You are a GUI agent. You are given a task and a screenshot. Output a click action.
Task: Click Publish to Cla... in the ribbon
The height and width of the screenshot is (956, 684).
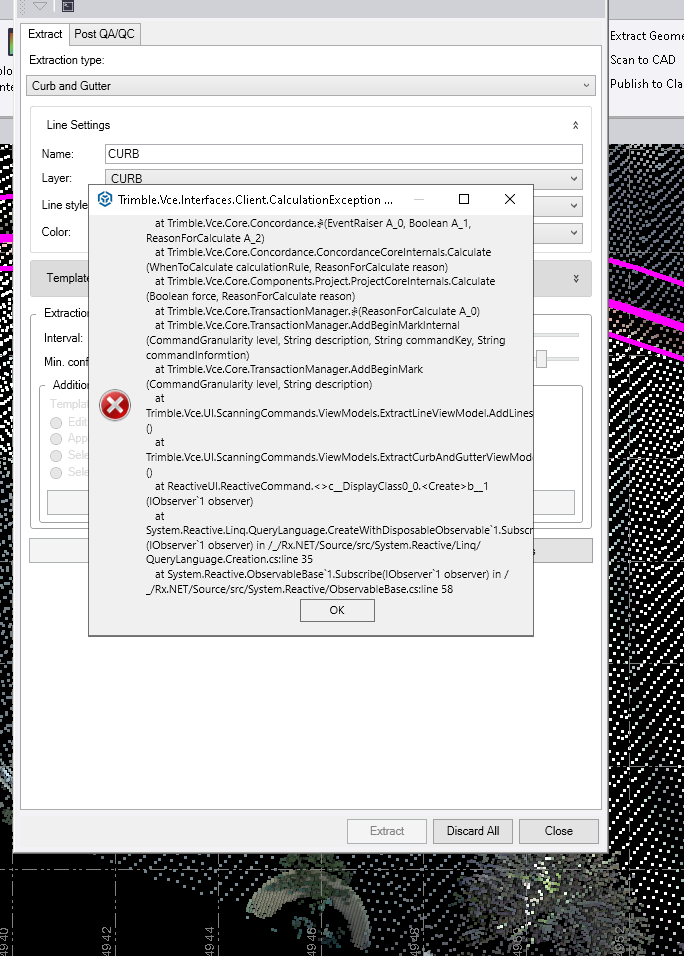click(x=646, y=84)
